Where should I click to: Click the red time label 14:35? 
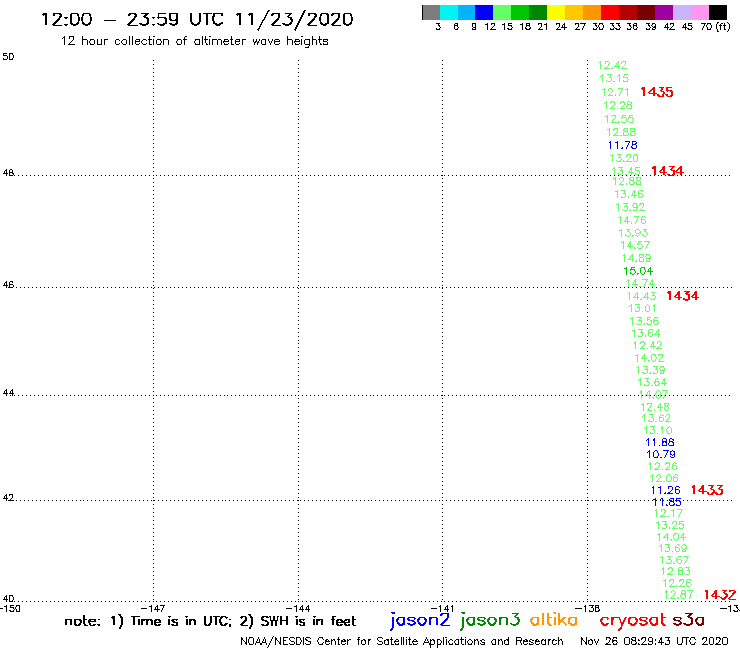click(x=656, y=92)
